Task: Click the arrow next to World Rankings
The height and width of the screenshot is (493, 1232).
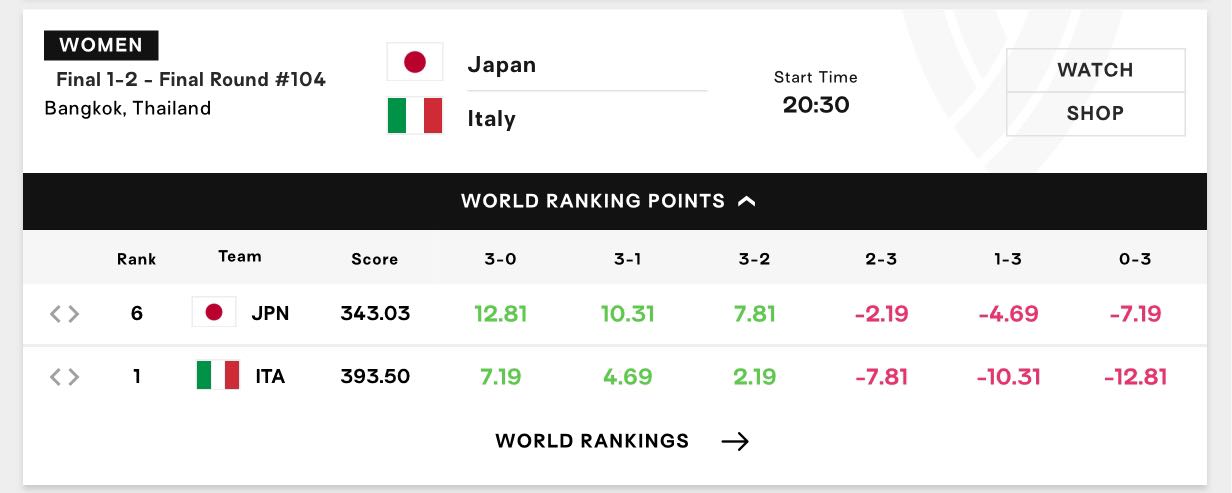Action: coord(735,441)
